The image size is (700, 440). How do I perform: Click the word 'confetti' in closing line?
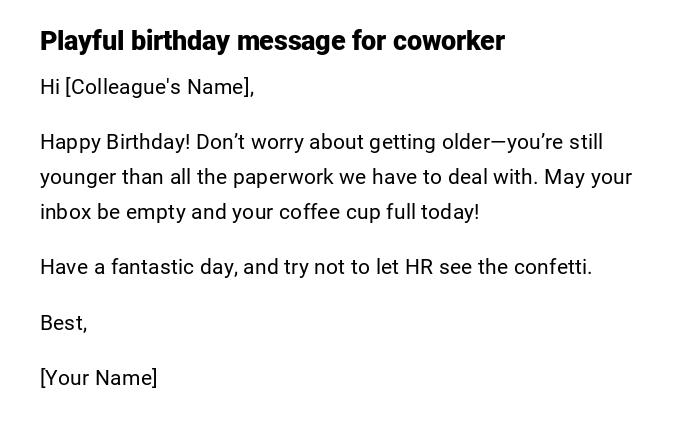pos(552,267)
